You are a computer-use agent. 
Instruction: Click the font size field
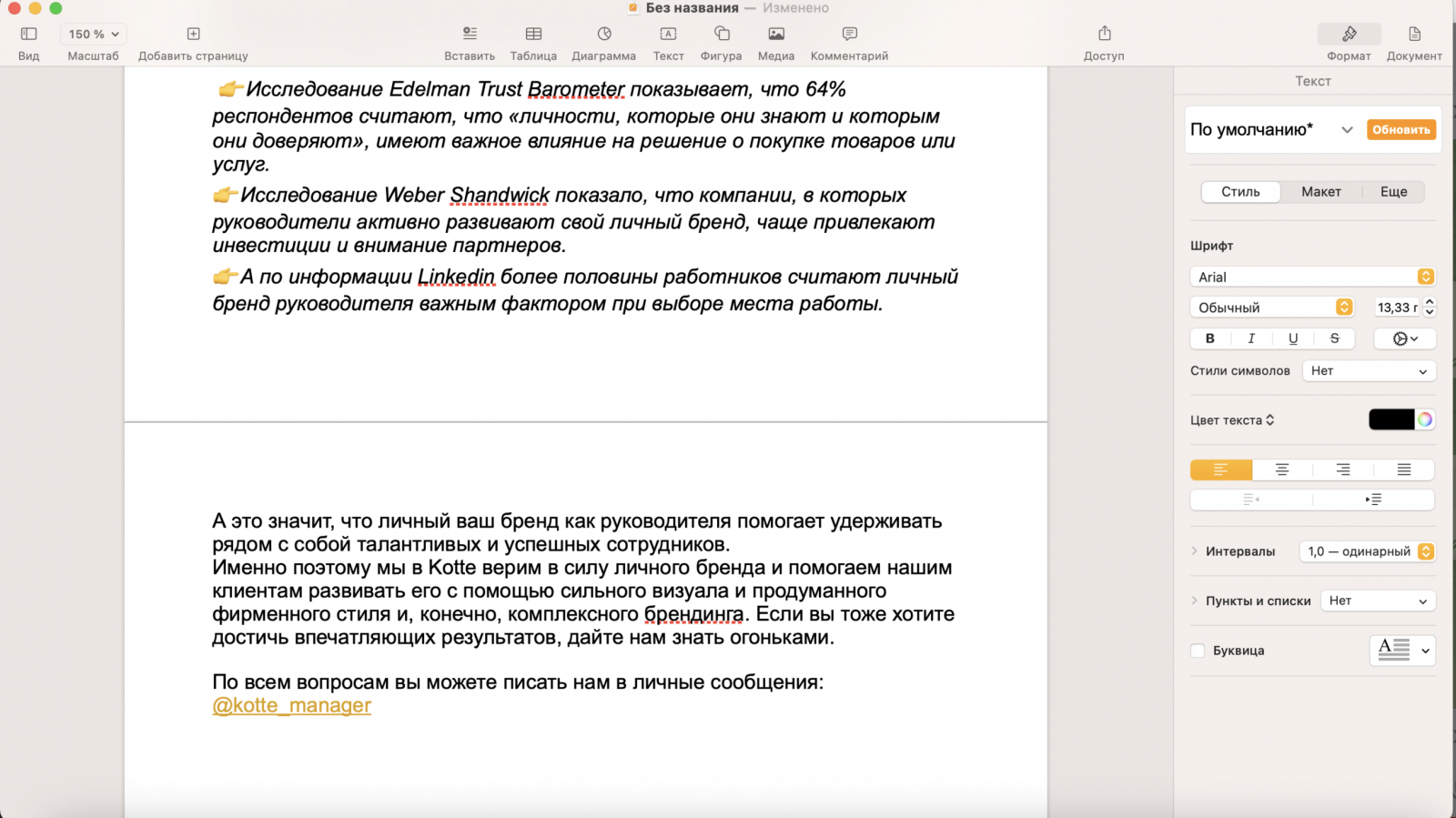pos(1396,308)
